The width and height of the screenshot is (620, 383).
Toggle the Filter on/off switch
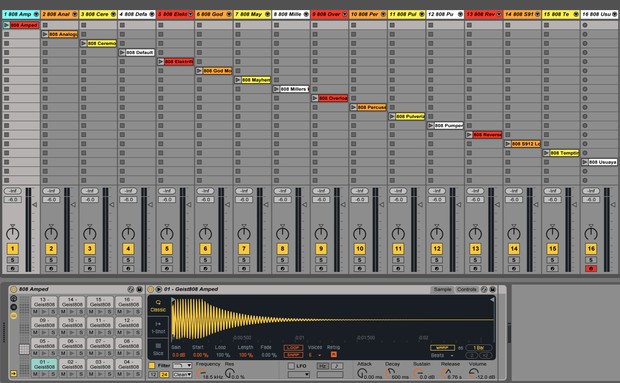[152, 366]
